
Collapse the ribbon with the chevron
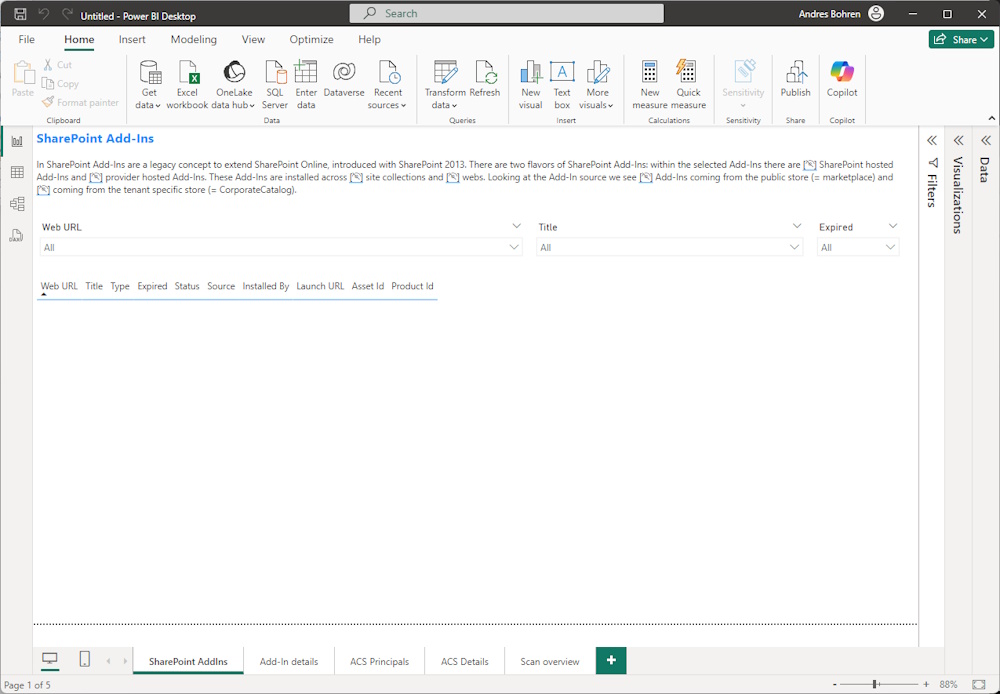(991, 119)
